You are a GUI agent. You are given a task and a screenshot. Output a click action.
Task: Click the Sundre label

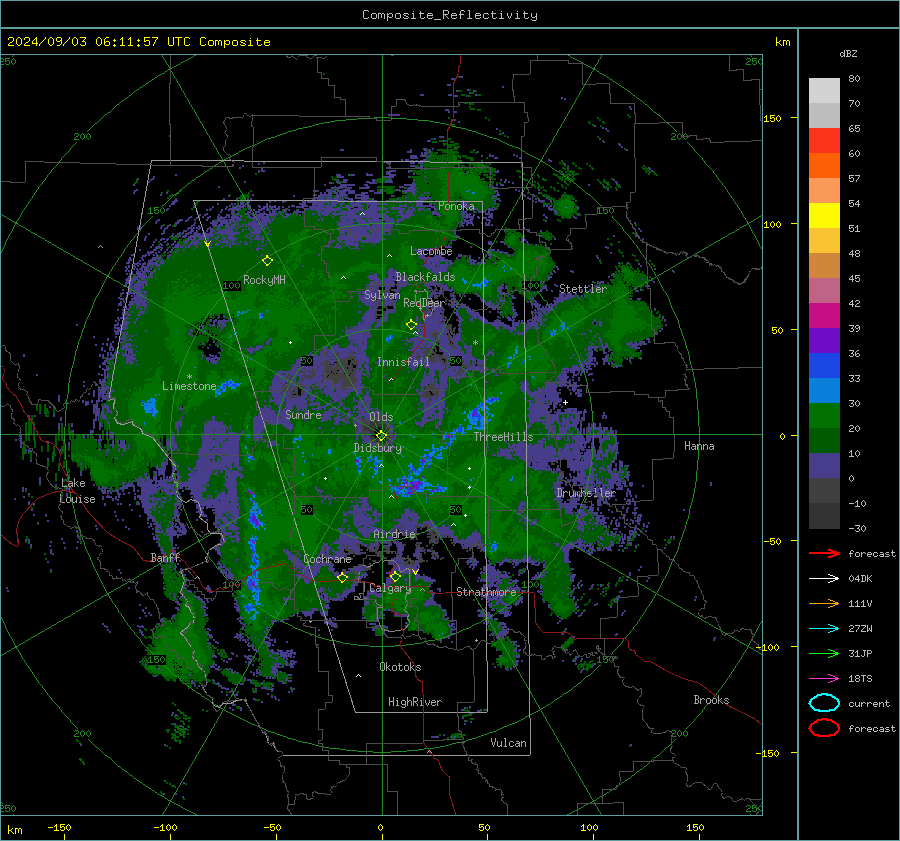pos(303,414)
